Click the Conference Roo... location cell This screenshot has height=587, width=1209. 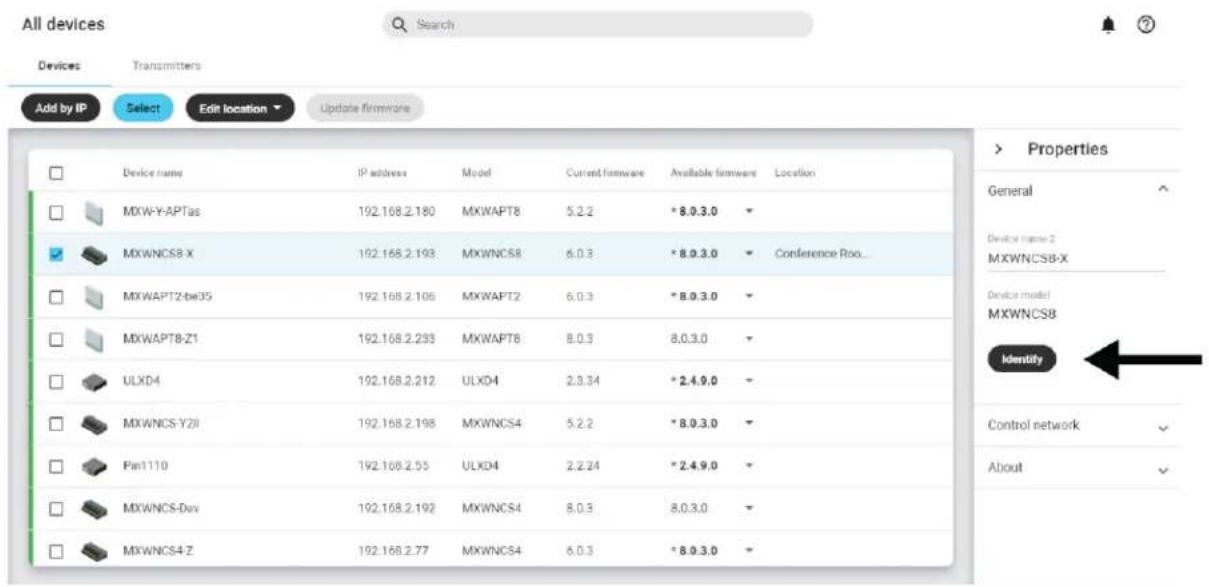point(820,254)
